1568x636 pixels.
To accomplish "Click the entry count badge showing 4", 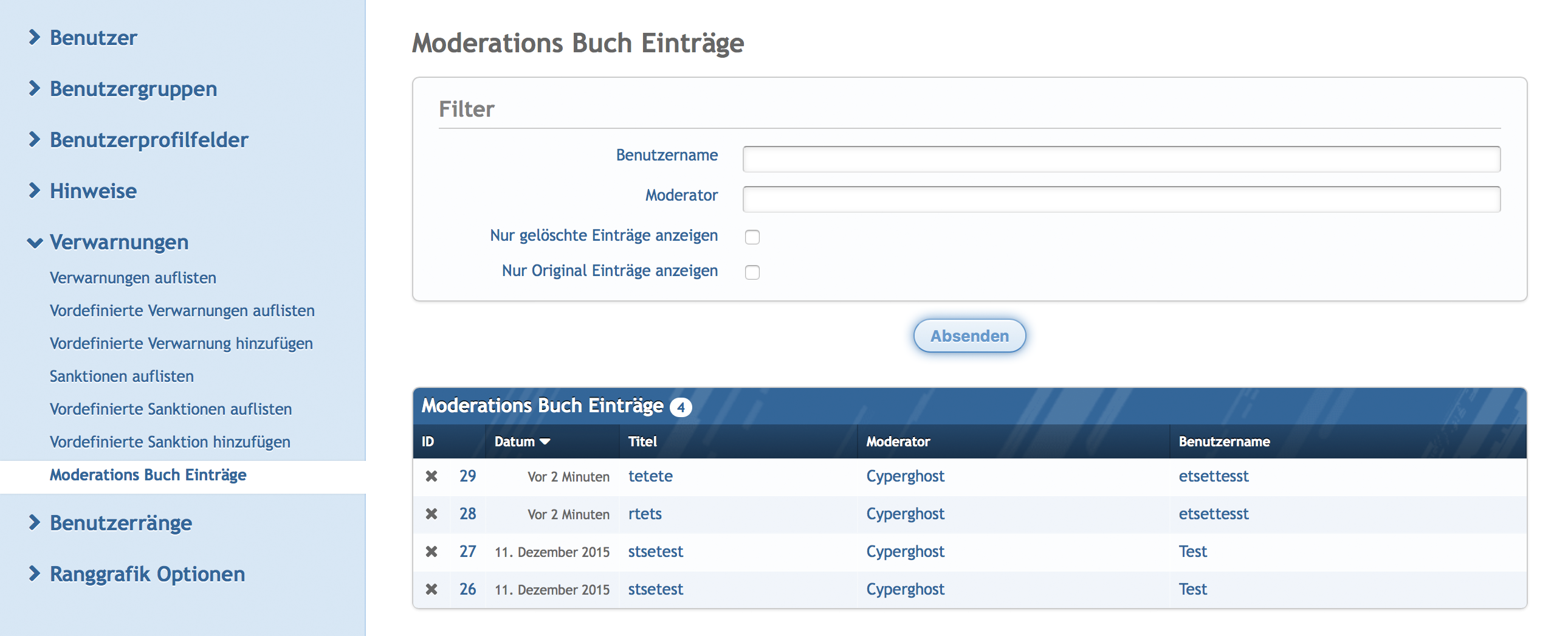I will coord(681,407).
